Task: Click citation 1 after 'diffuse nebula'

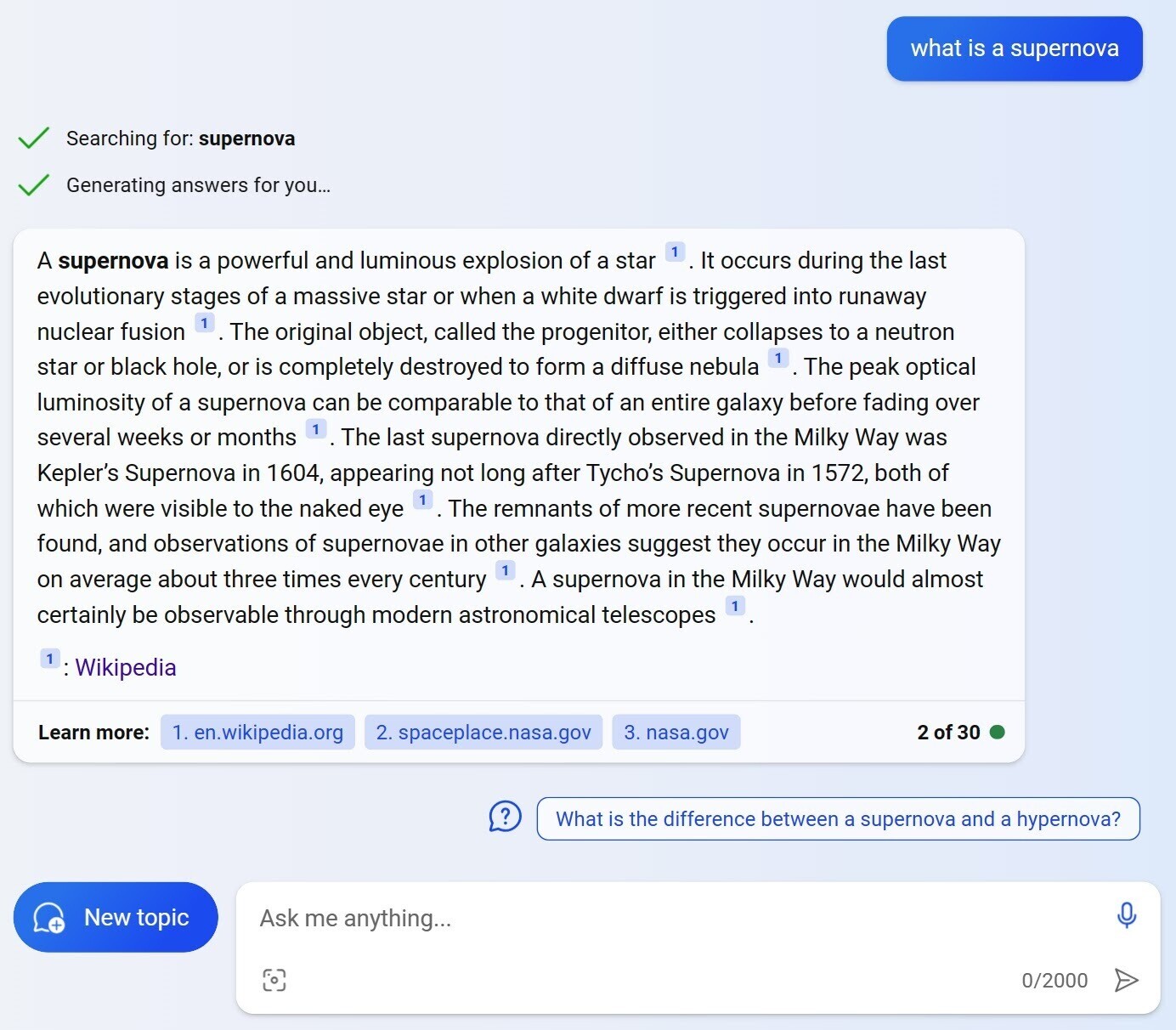Action: 778,359
